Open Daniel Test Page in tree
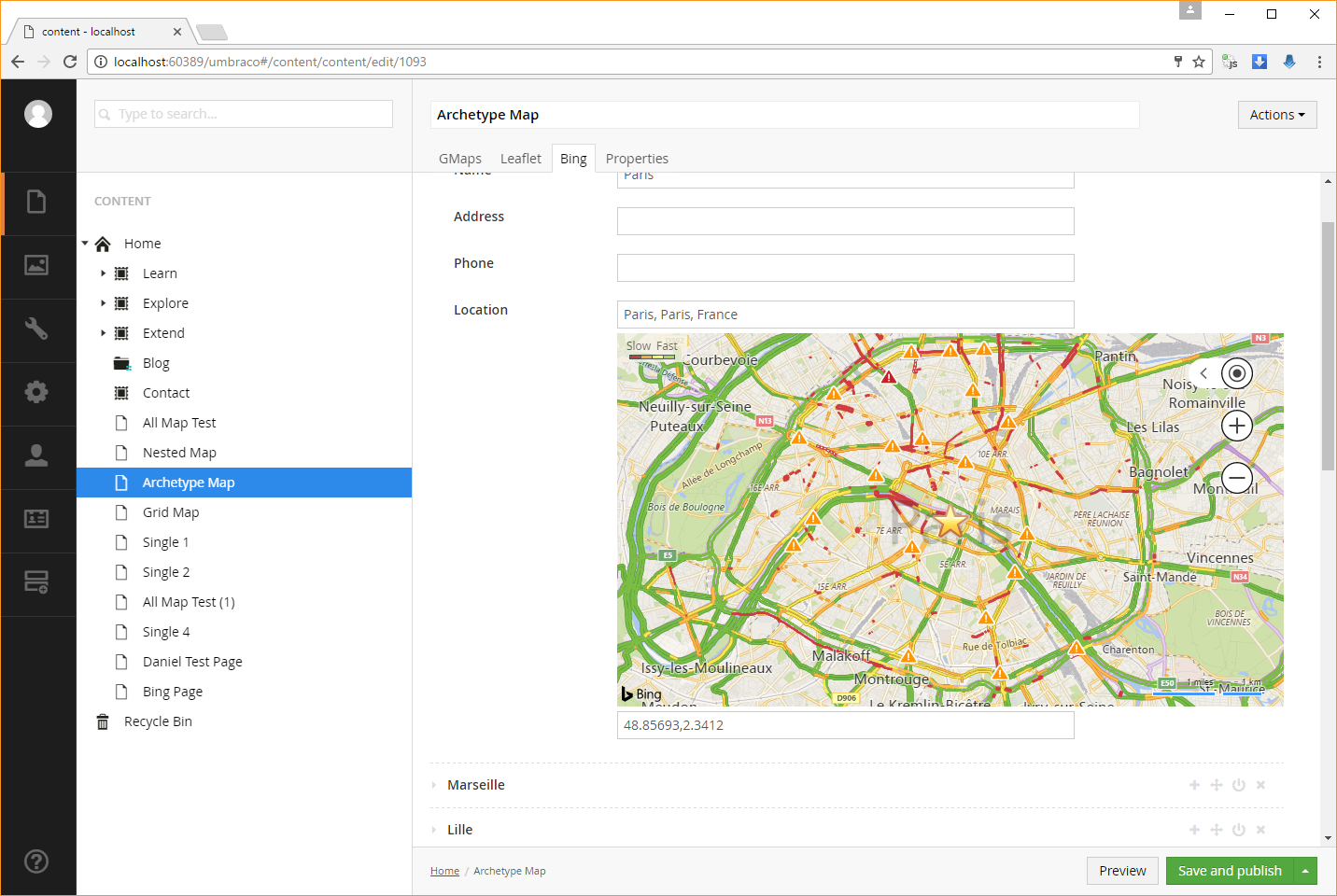Screen dimensions: 1337x896 tap(192, 662)
